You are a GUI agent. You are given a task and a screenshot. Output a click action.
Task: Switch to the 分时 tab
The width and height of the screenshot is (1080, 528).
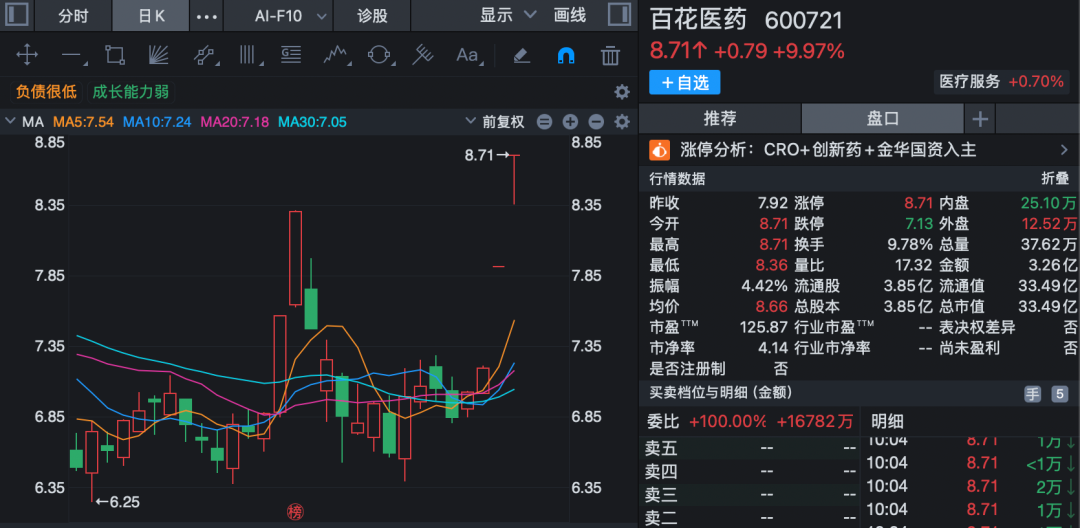(x=73, y=15)
